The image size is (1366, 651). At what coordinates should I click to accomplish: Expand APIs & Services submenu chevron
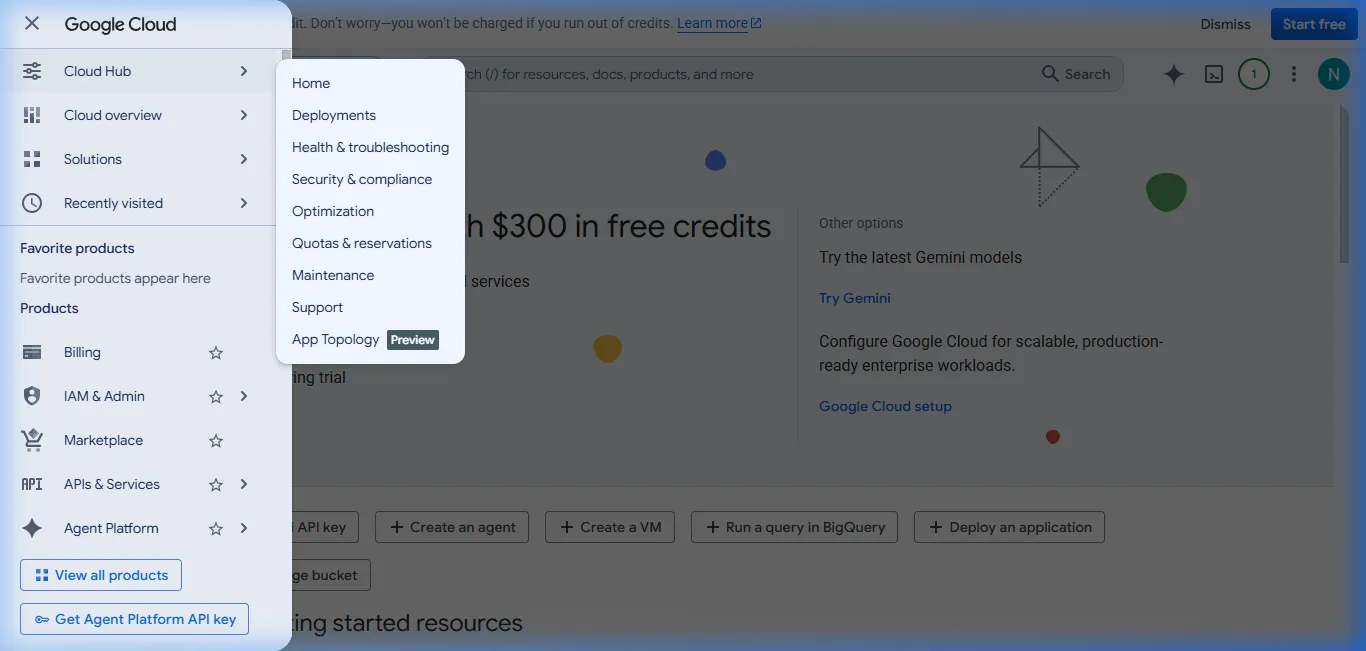point(244,484)
